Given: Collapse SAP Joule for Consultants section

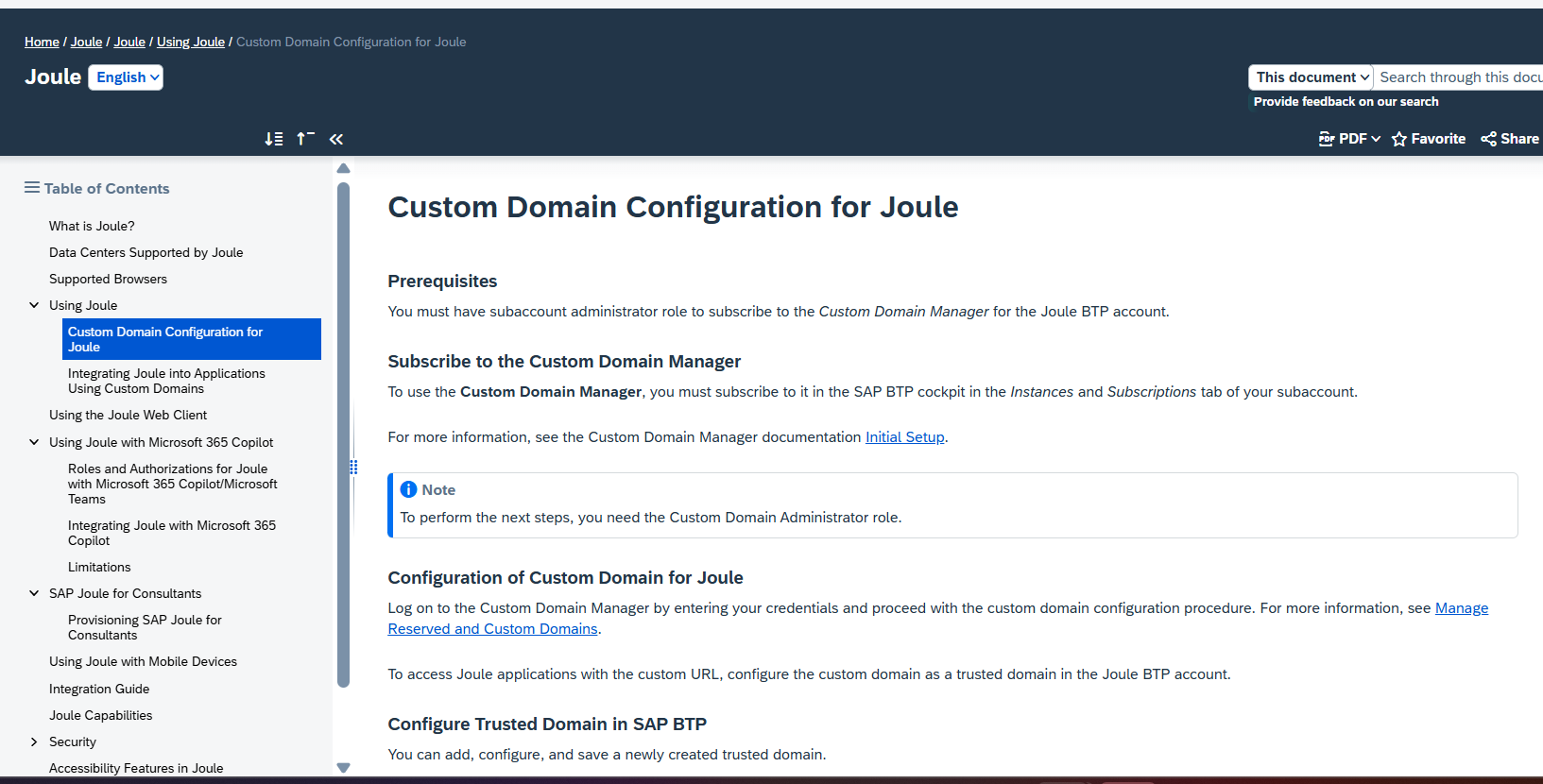Looking at the screenshot, I should (x=34, y=593).
